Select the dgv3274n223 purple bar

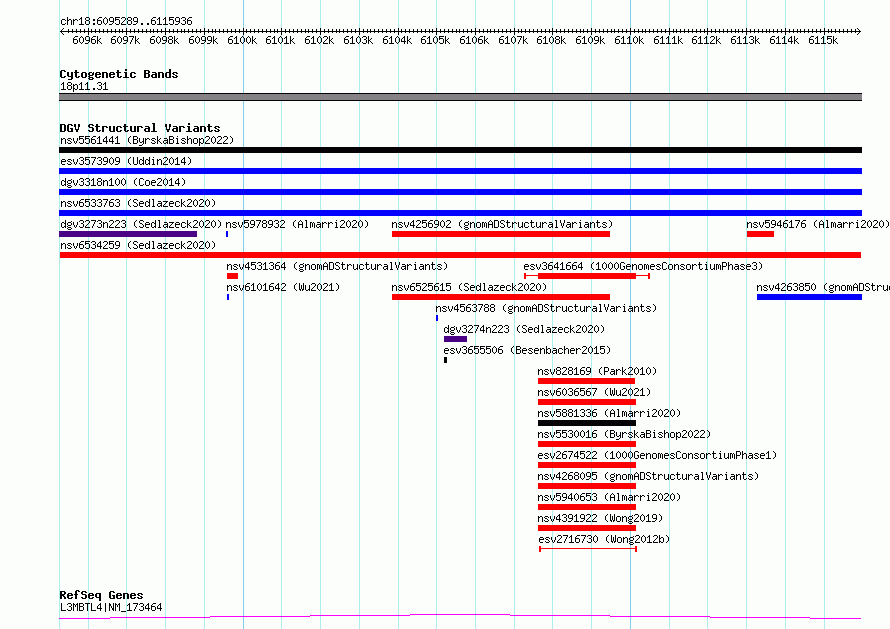[455, 339]
